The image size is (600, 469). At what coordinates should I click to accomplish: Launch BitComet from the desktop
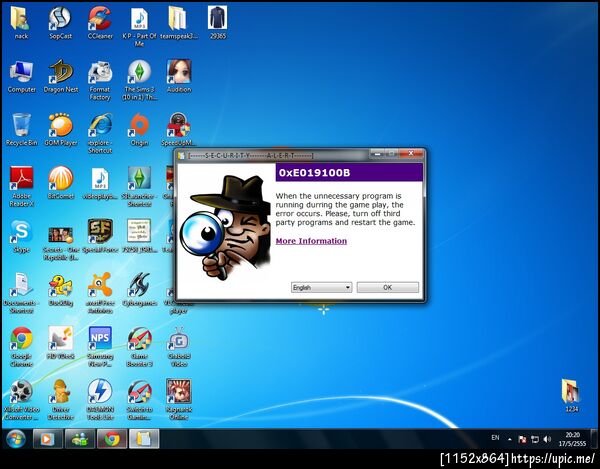tap(60, 183)
